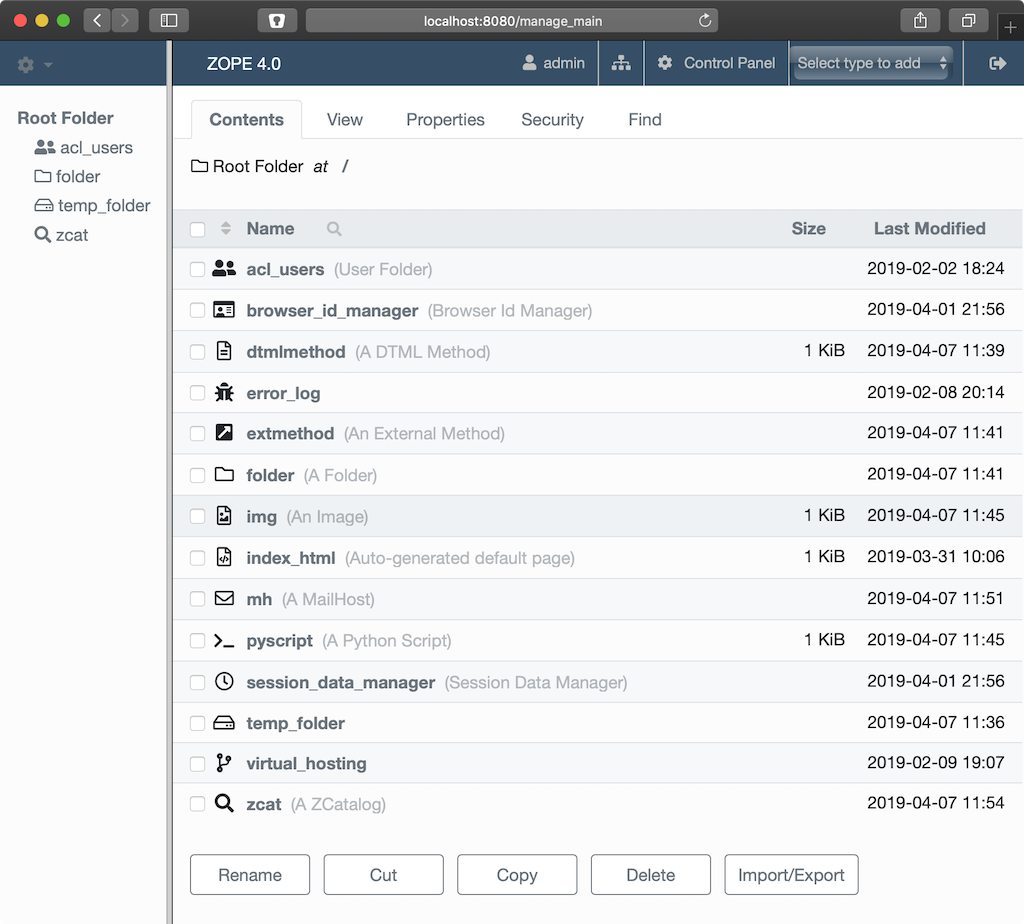Select acl_users in sidebar tree
Screen dimensions: 1024x924
[84, 148]
